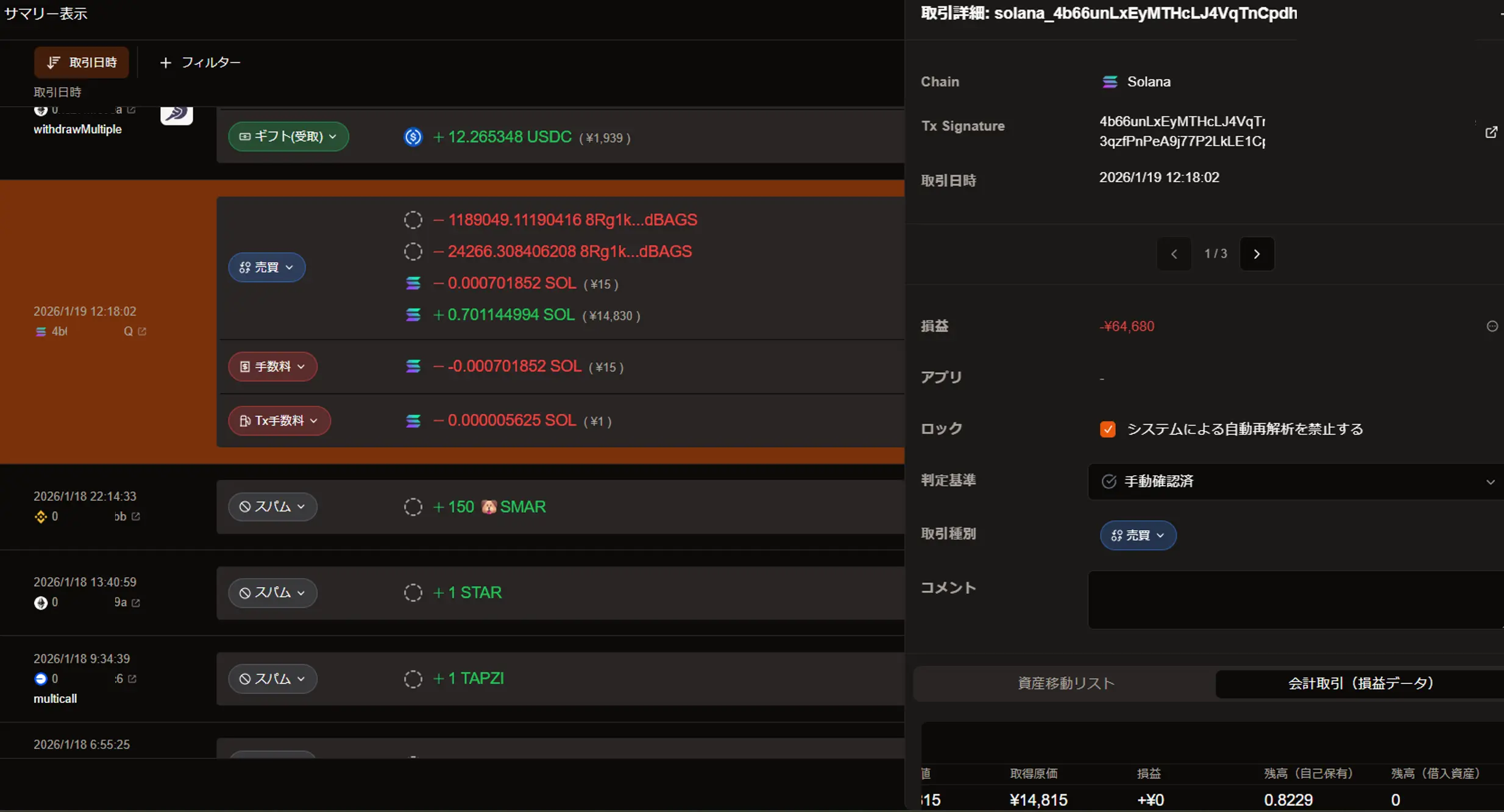Click the 損益 info icon at right

pos(1491,327)
